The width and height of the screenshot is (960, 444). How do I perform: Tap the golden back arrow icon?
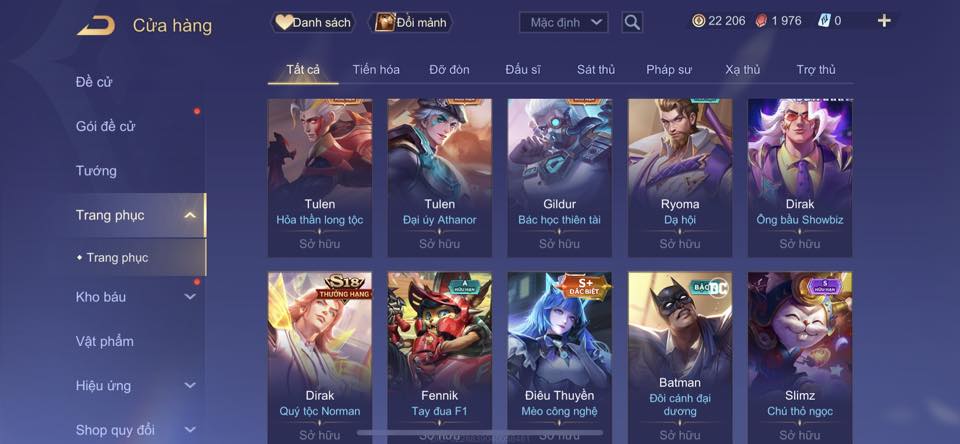(x=96, y=26)
